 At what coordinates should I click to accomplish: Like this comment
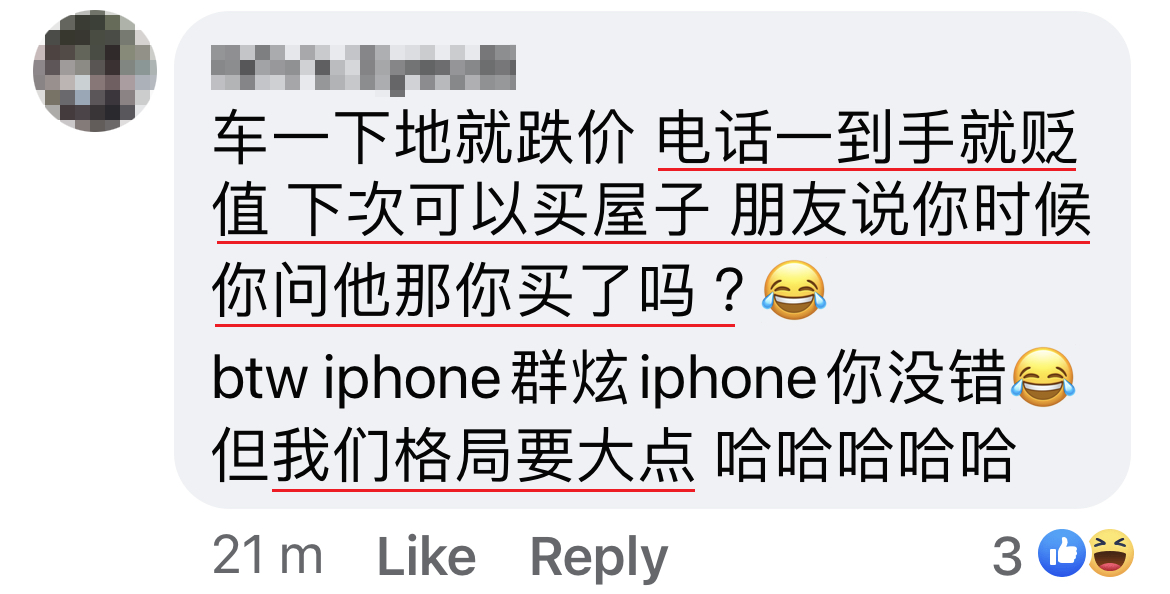(x=427, y=557)
